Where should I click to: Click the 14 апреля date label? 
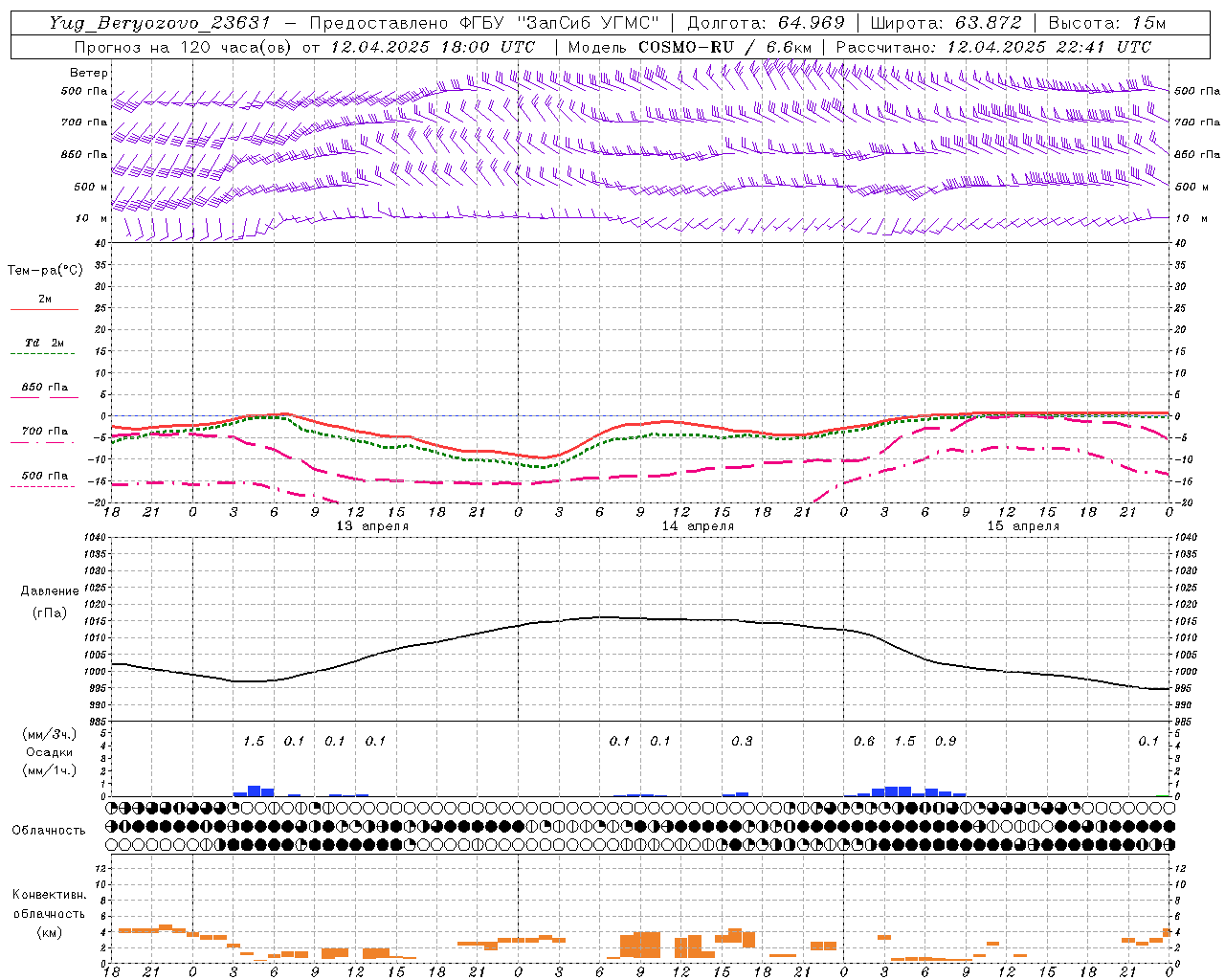click(698, 526)
